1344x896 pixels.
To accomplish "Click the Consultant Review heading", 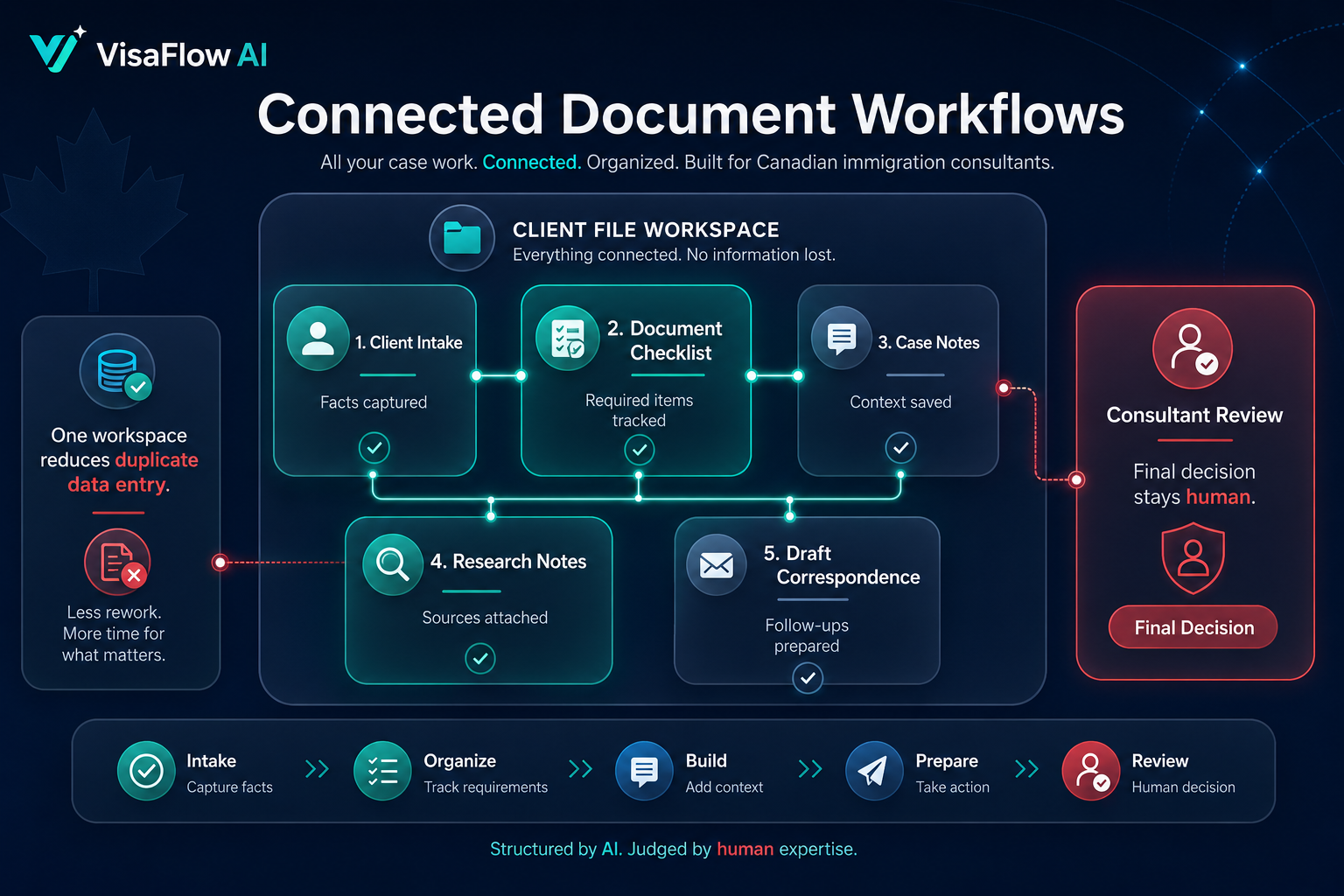I will 1194,415.
